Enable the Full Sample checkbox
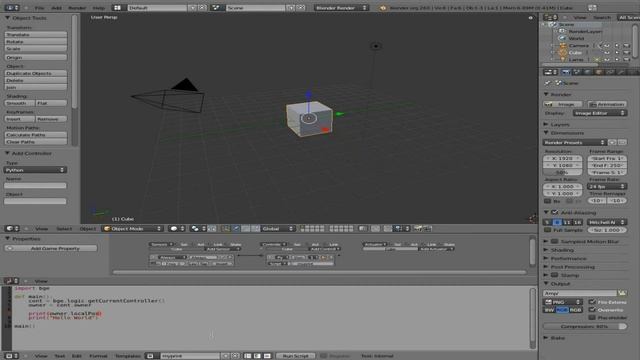The height and width of the screenshot is (360, 640). [x=548, y=230]
